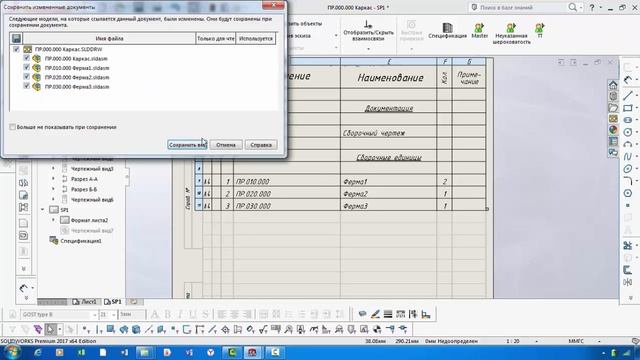Open the Windows Start button
This screenshot has width=640, height=360.
[x=11, y=352]
